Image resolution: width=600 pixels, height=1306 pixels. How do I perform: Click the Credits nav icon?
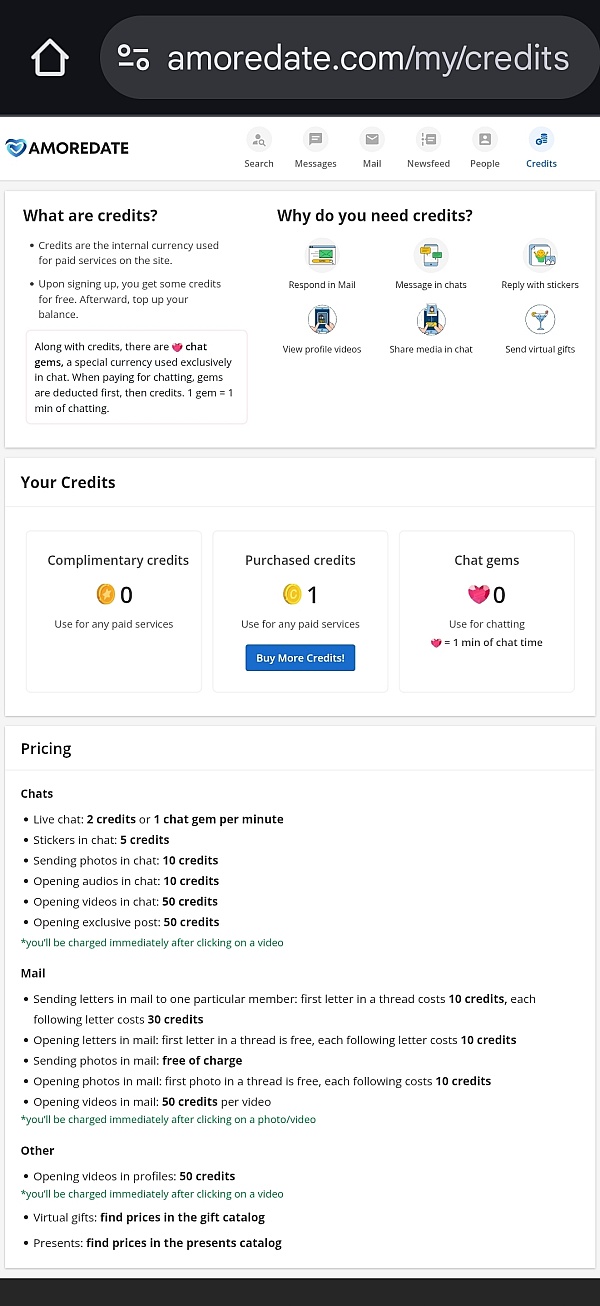point(541,140)
